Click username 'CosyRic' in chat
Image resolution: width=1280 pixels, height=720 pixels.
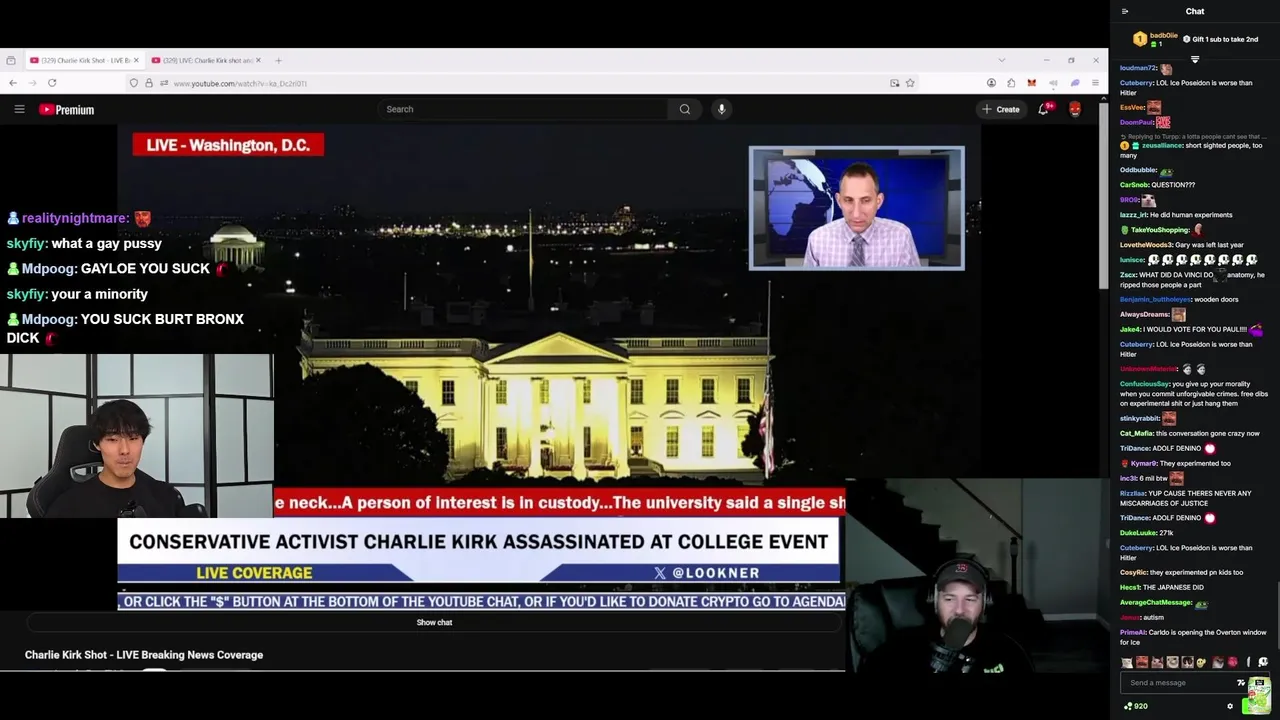pos(1133,572)
